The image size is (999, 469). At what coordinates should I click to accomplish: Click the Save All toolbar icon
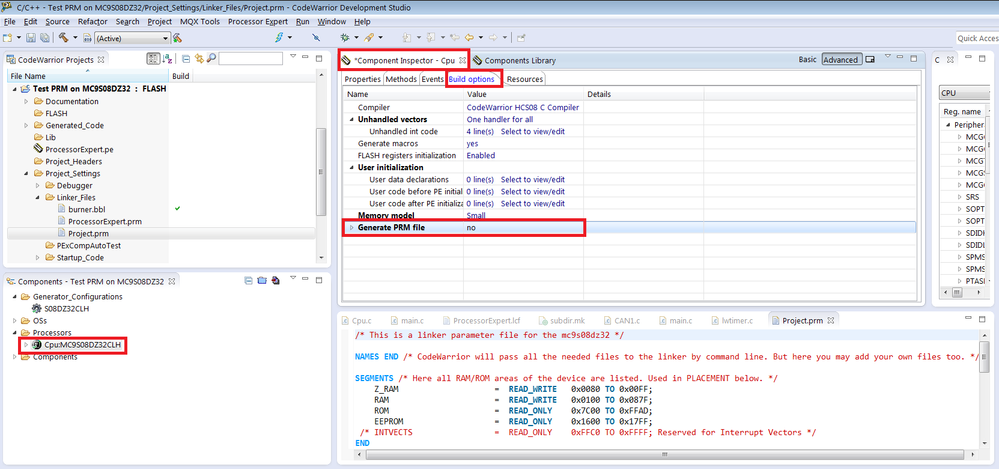[44, 38]
